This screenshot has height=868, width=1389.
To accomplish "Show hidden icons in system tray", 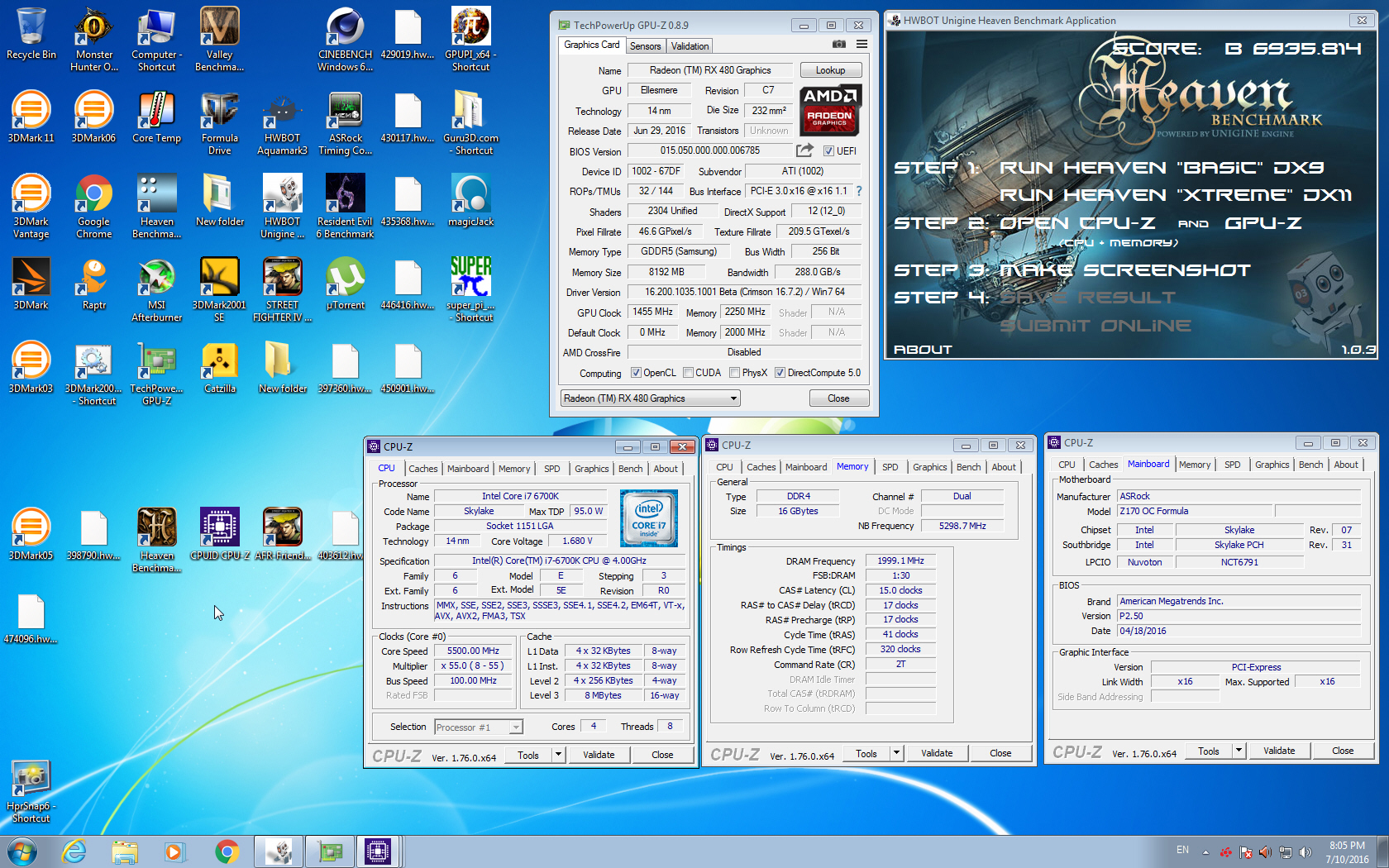I will pyautogui.click(x=1205, y=851).
